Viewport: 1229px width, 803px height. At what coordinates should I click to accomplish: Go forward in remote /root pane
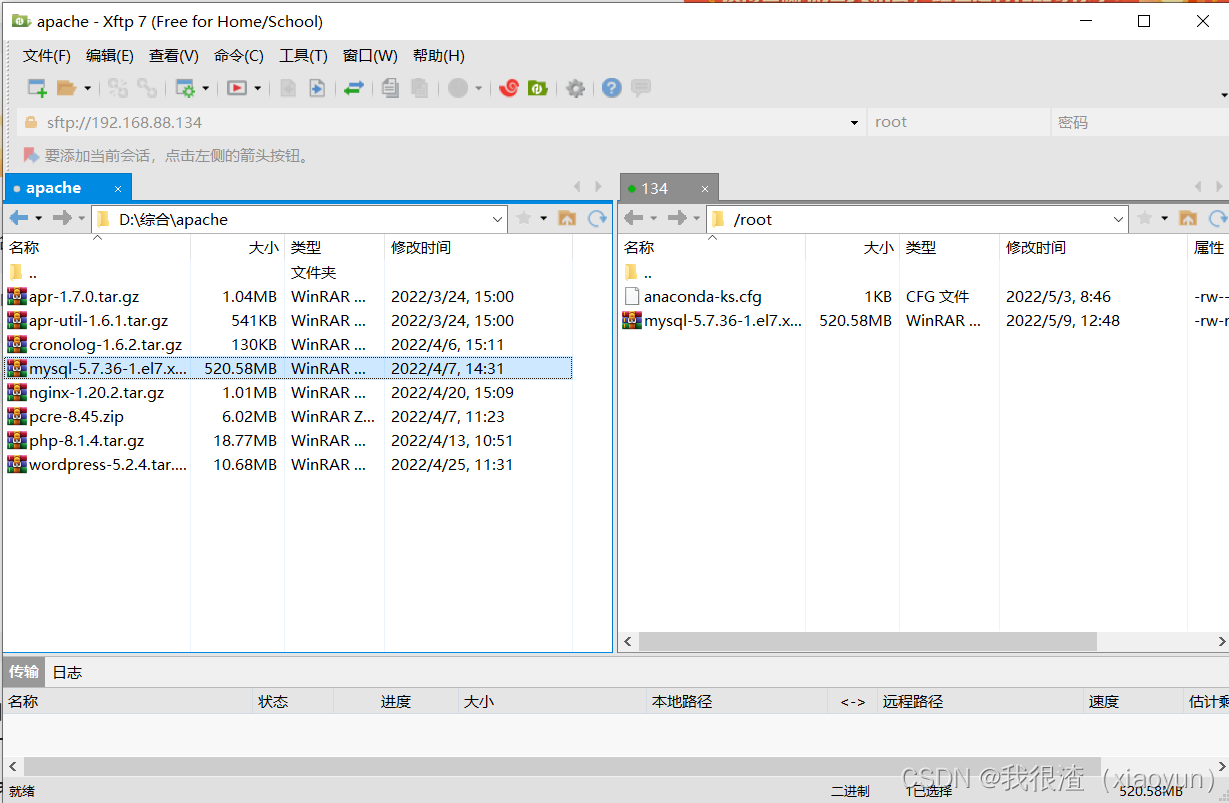(x=677, y=218)
